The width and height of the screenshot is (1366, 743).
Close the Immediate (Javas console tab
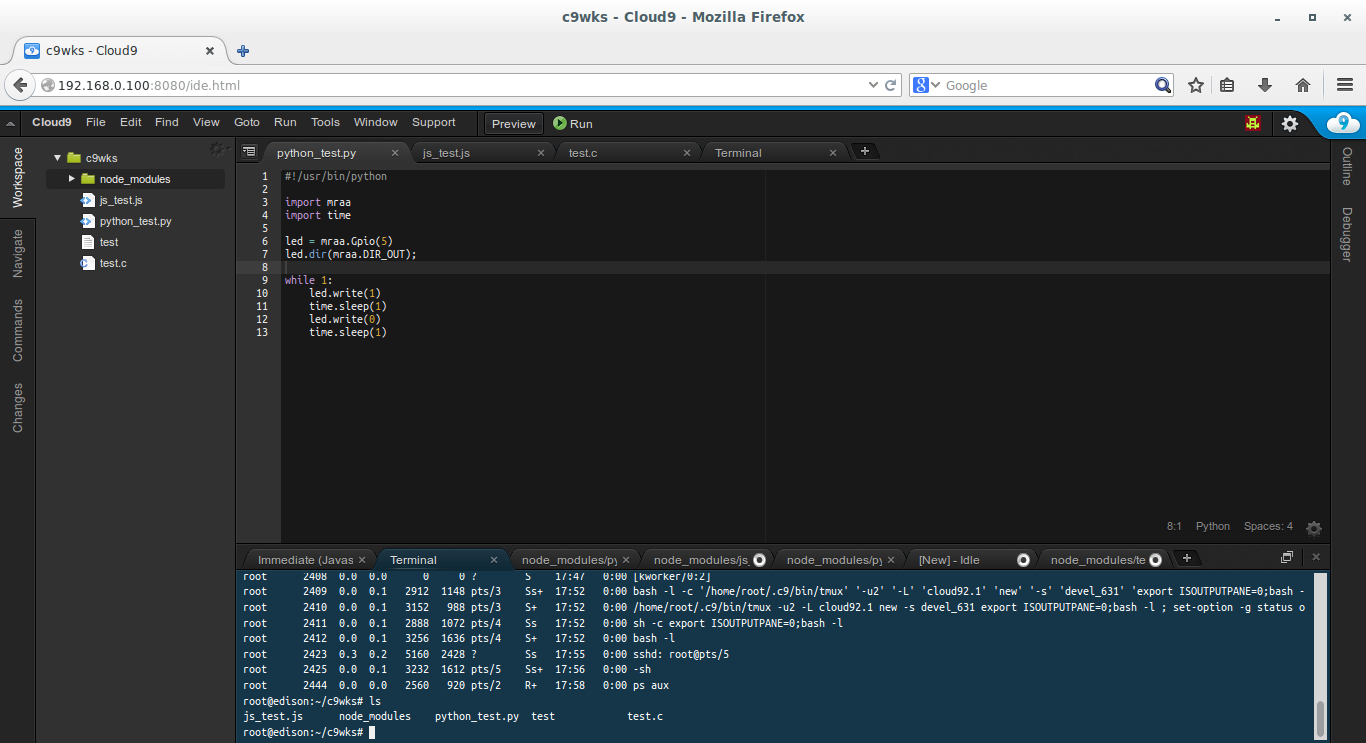tap(362, 560)
